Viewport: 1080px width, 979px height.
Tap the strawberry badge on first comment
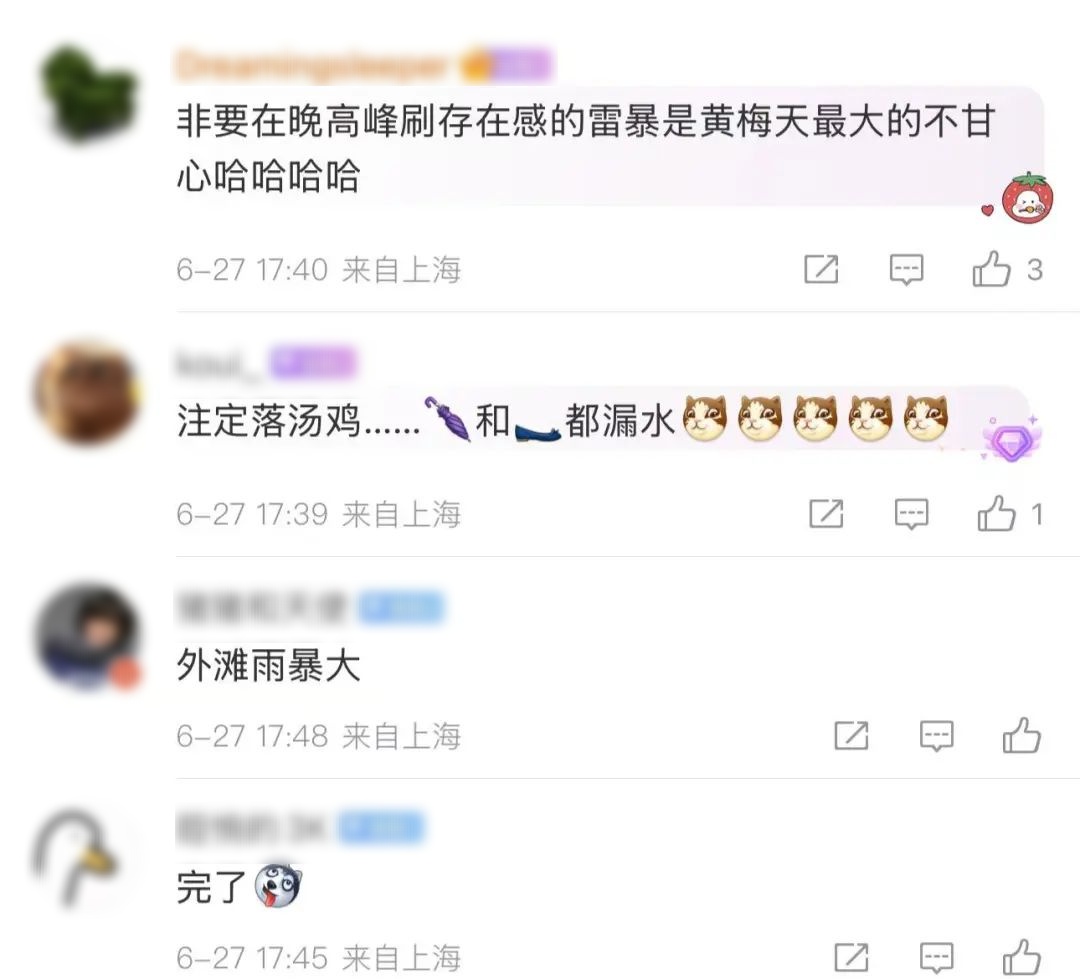click(x=1026, y=198)
